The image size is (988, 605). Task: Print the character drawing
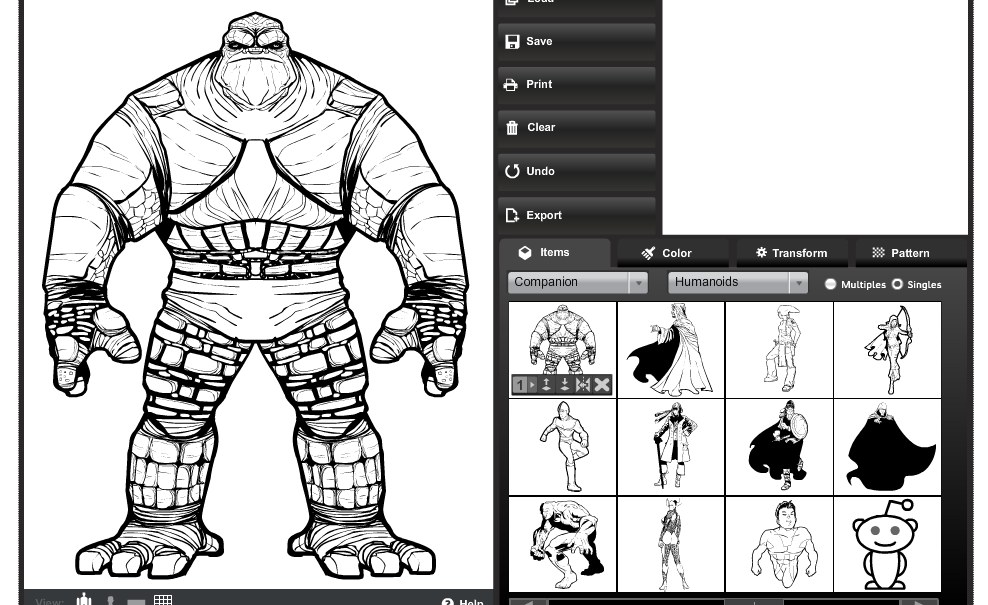577,85
